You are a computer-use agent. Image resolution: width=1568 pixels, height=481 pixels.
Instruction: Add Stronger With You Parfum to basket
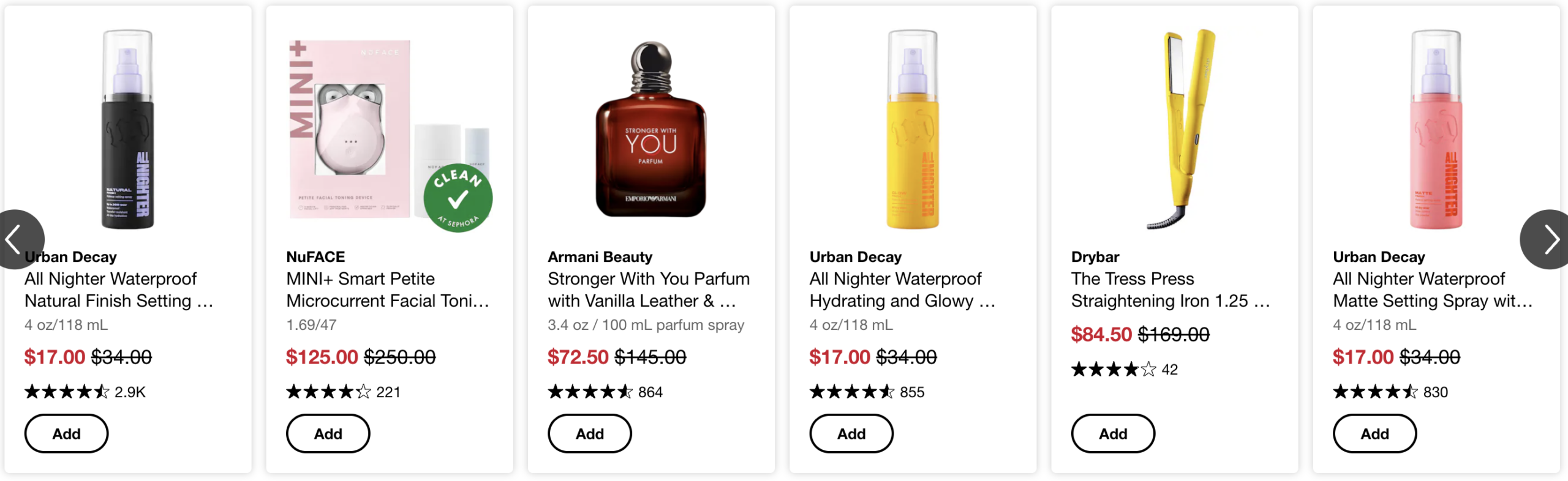[x=589, y=433]
